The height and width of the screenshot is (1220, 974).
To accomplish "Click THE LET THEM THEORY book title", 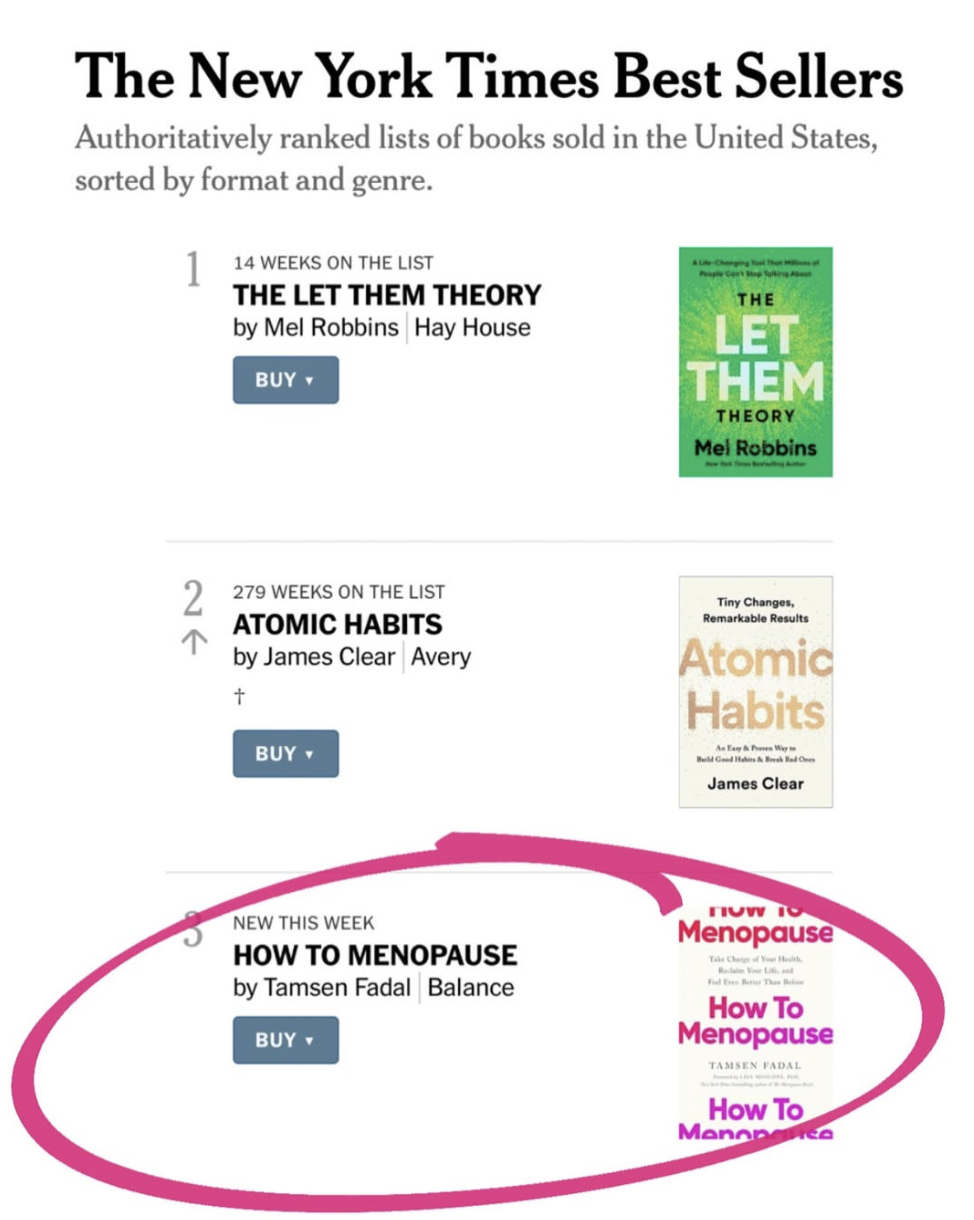I will (x=386, y=295).
